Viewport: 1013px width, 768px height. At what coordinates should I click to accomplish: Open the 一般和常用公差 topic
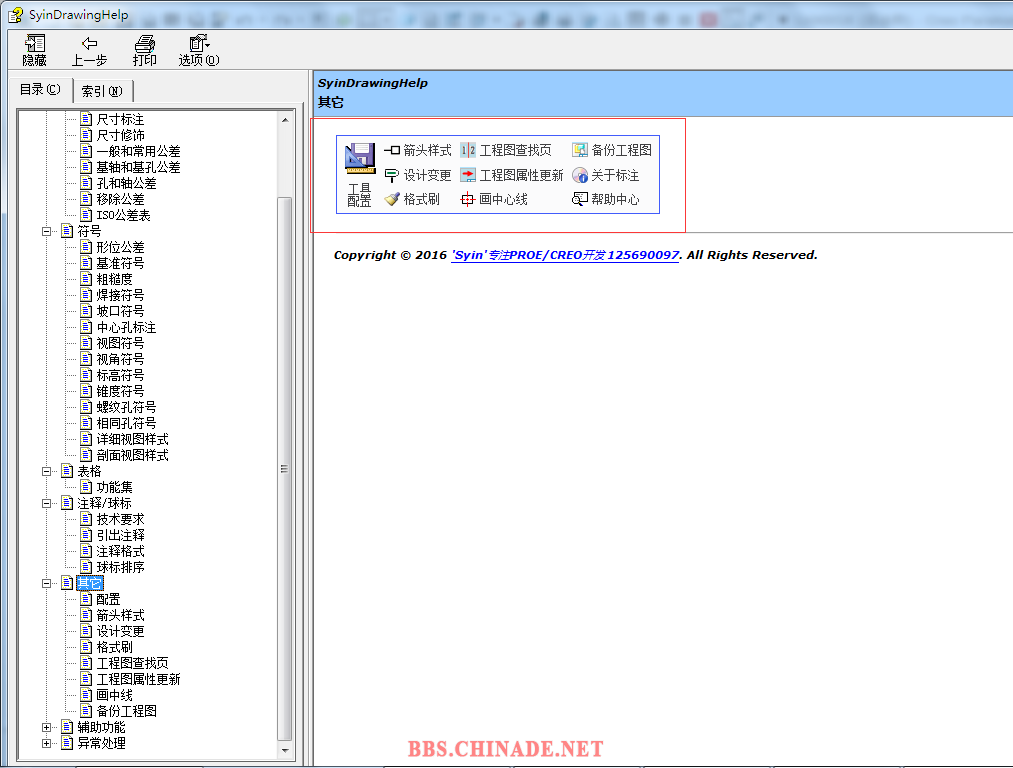pos(138,151)
